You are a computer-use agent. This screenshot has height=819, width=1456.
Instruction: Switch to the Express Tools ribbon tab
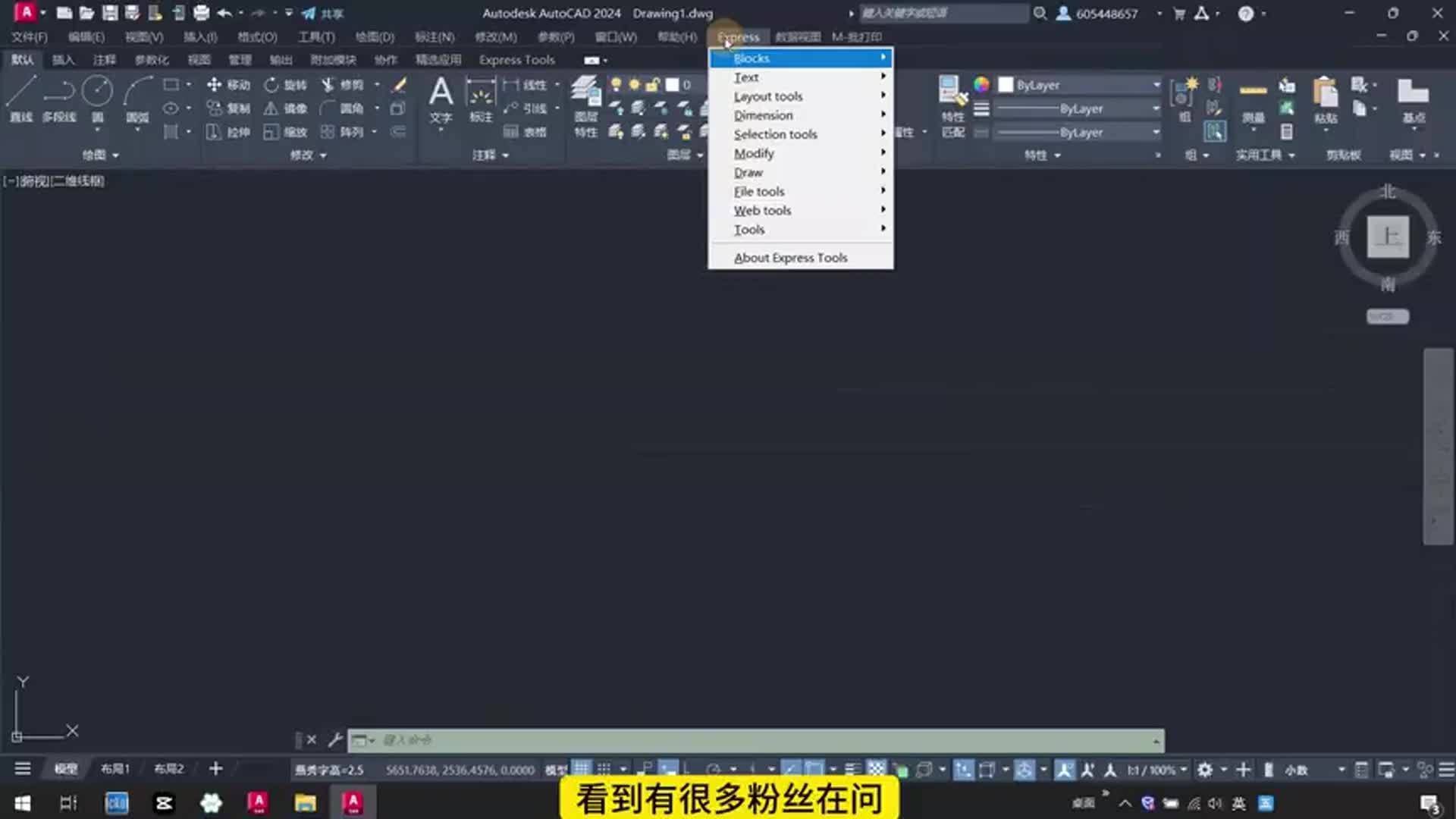[x=516, y=60]
